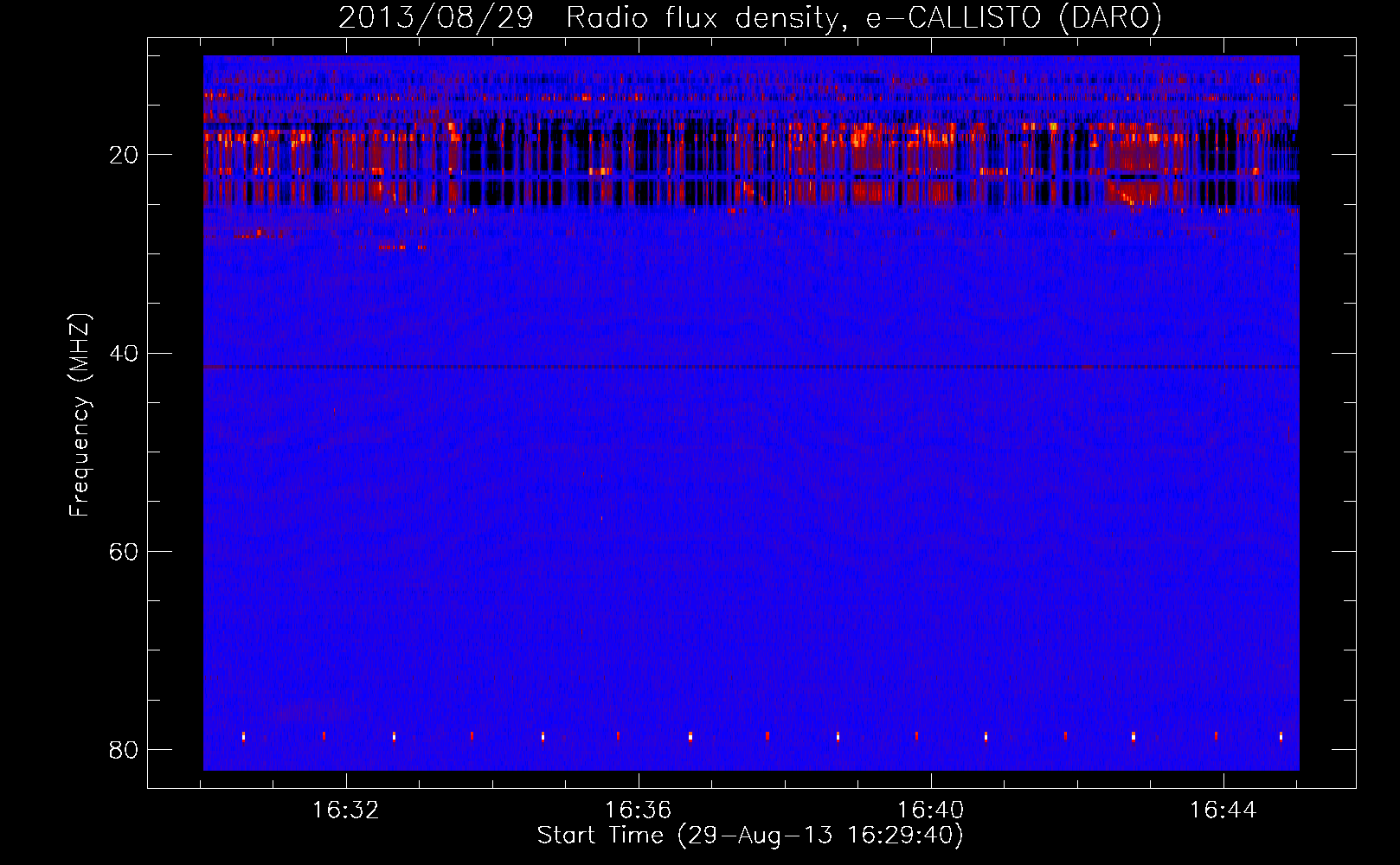
Task: Click the "80" frequency tick label
Action: tap(124, 750)
